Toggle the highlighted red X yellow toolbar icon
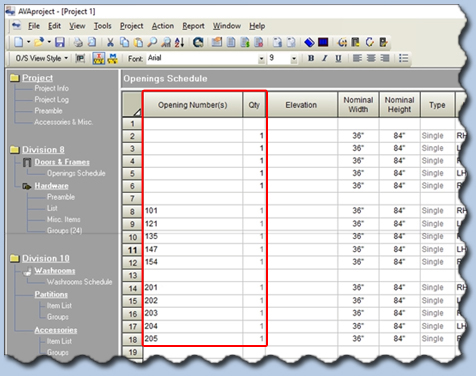The width and height of the screenshot is (476, 376). click(99, 59)
